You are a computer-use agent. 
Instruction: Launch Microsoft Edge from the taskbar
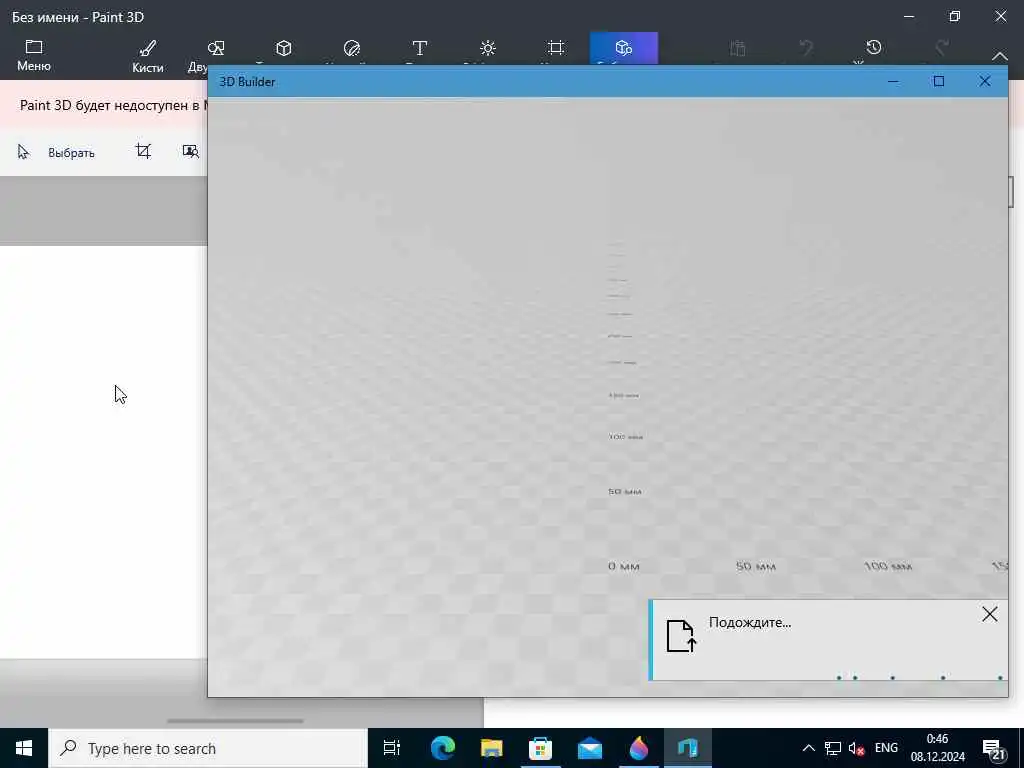(x=442, y=748)
